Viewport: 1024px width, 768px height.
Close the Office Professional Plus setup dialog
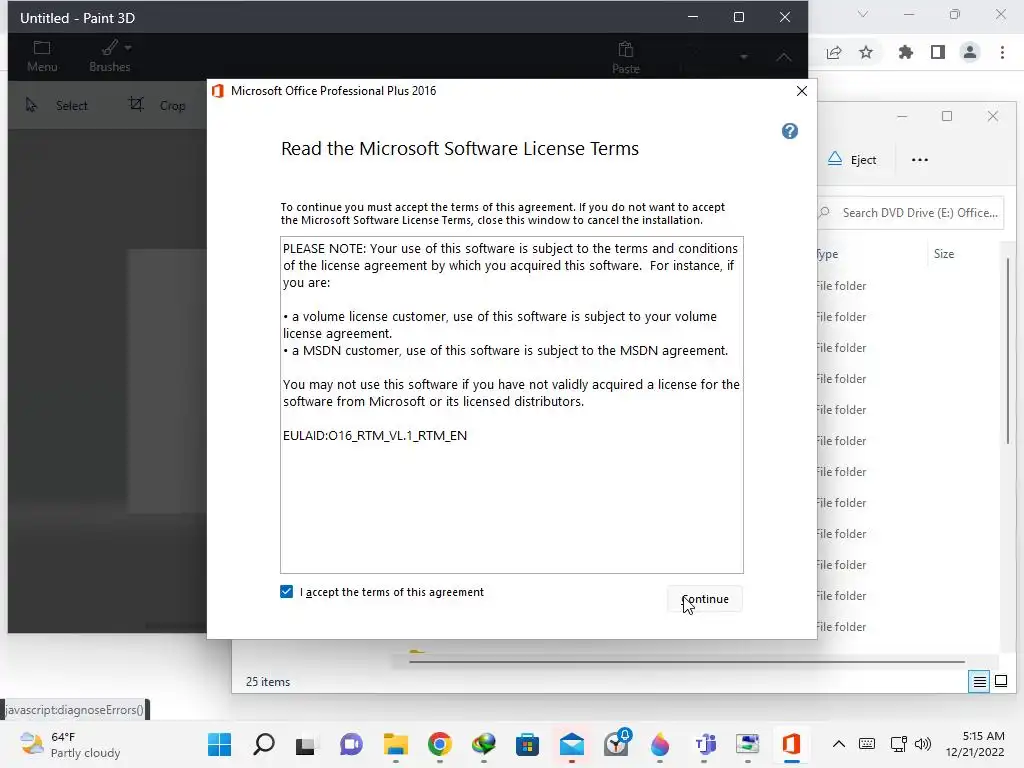(802, 91)
